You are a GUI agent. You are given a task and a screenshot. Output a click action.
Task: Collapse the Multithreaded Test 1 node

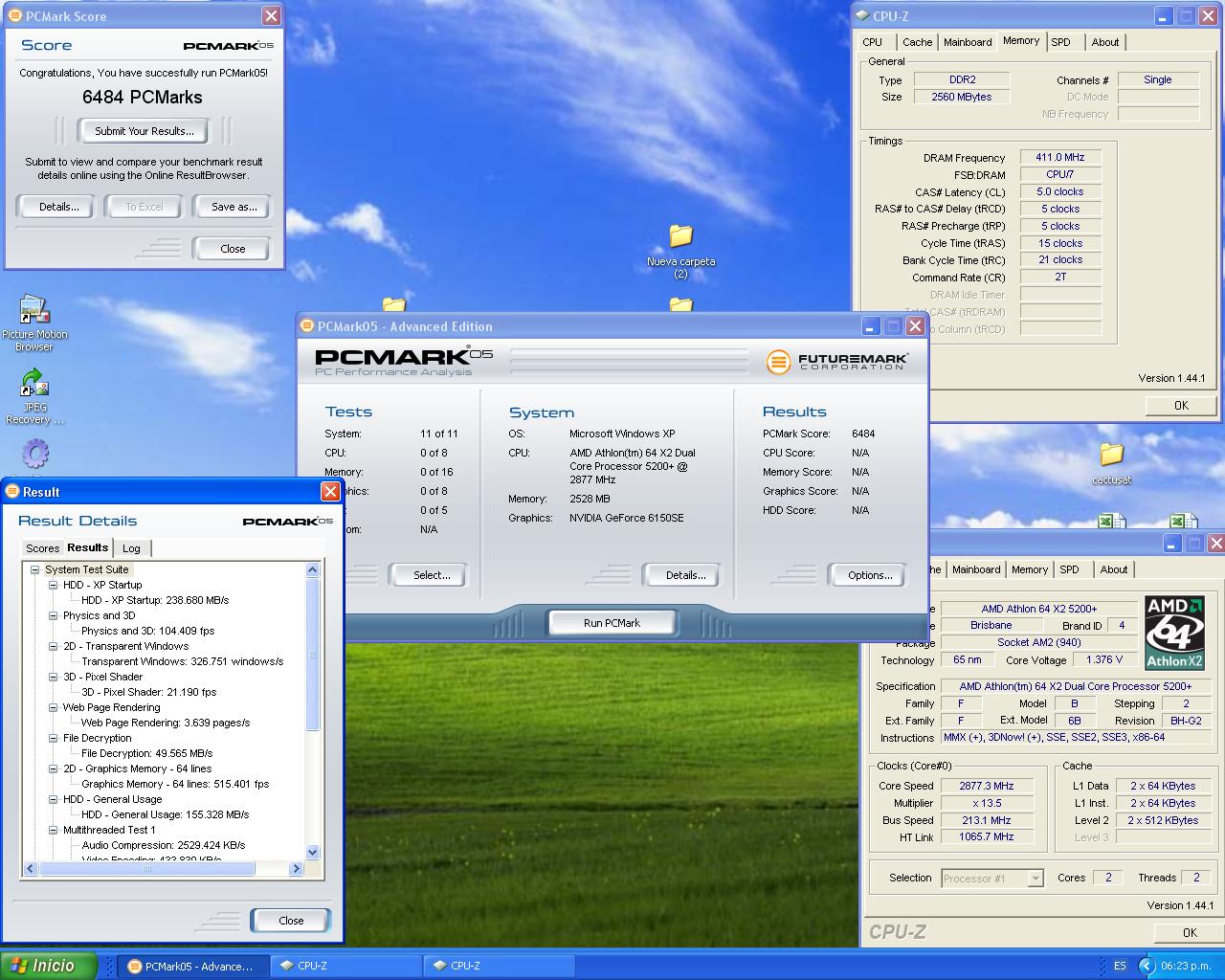(x=54, y=830)
